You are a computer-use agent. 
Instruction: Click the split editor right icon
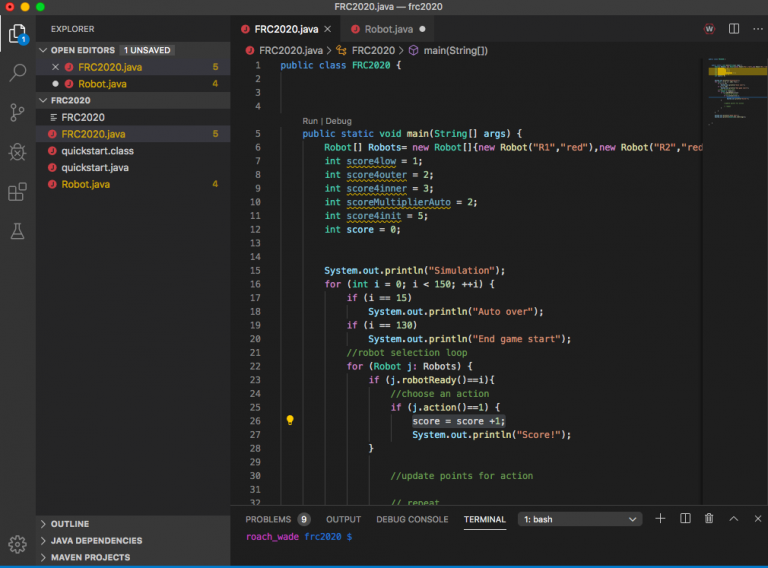pyautogui.click(x=734, y=29)
